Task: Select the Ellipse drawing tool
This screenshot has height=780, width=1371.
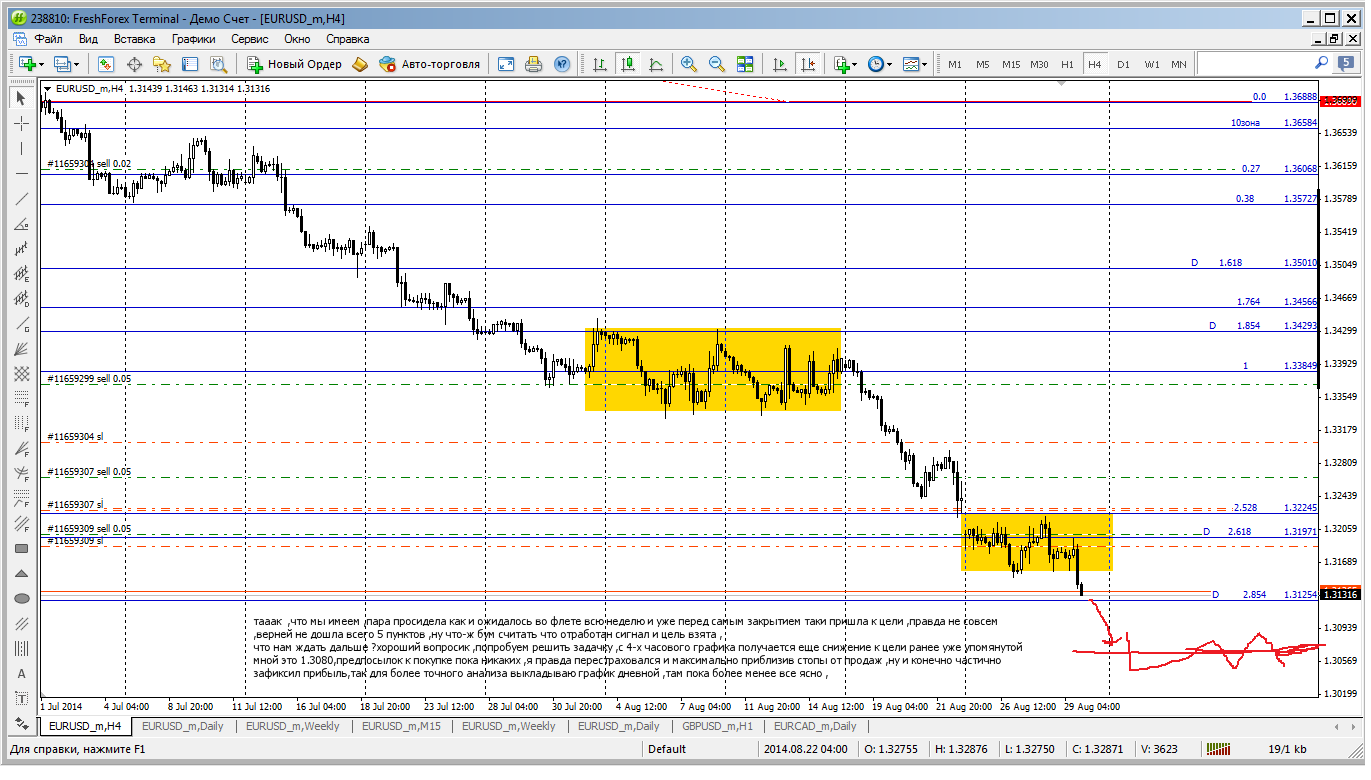Action: tap(21, 599)
